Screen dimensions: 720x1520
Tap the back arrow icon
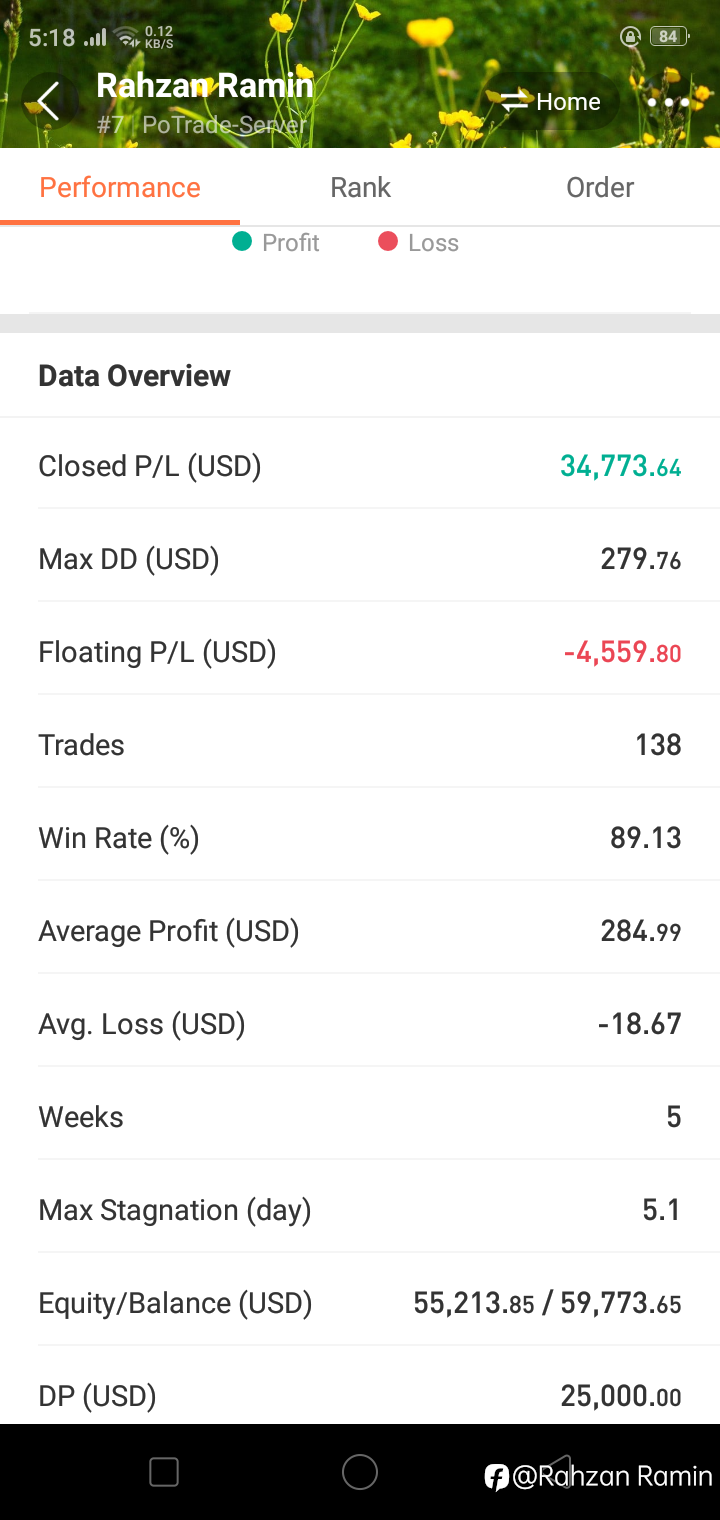click(48, 101)
